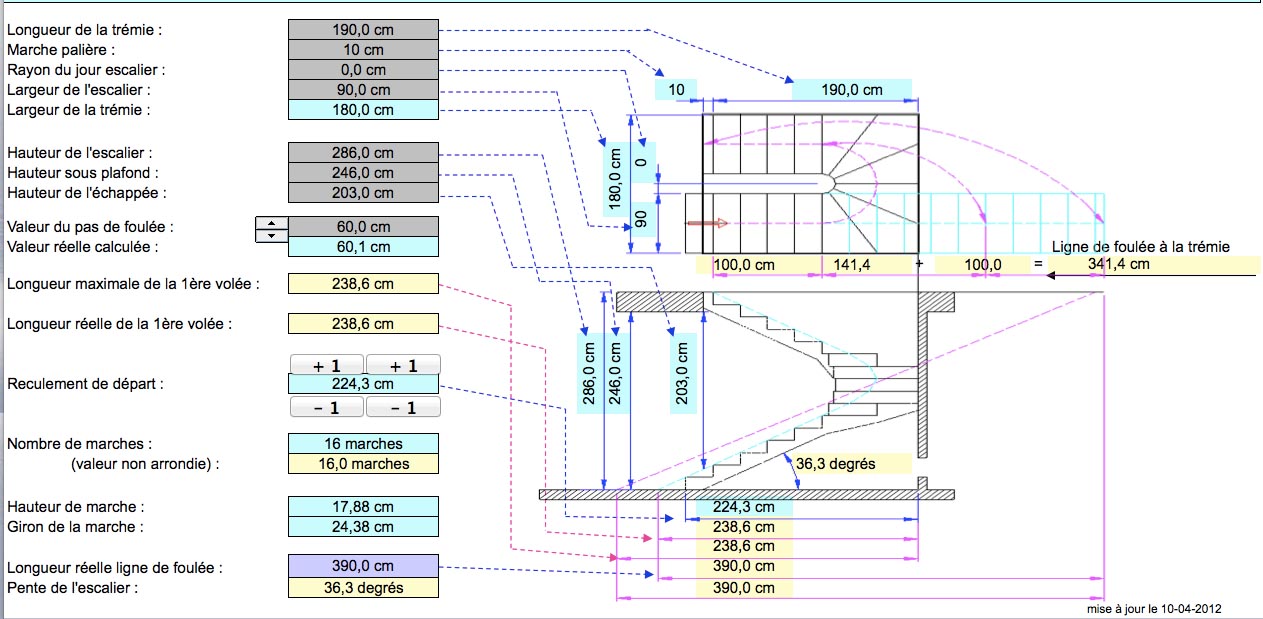Image resolution: width=1263 pixels, height=619 pixels.
Task: Select the Valeur du pas de foulée field
Action: 363,227
